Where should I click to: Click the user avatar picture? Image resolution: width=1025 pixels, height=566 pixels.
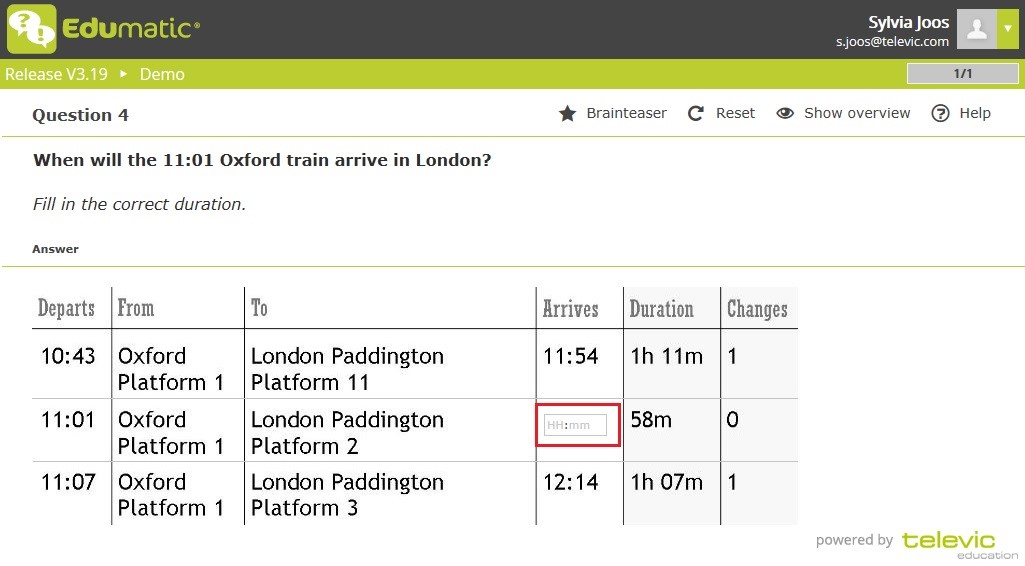point(976,29)
